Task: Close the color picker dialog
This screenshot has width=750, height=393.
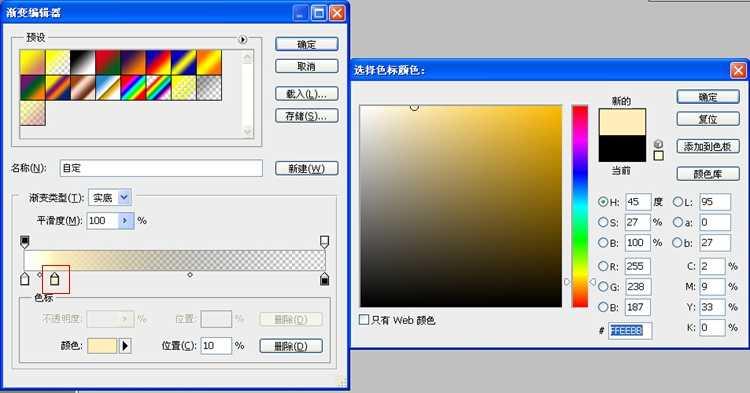Action: pyautogui.click(x=738, y=71)
